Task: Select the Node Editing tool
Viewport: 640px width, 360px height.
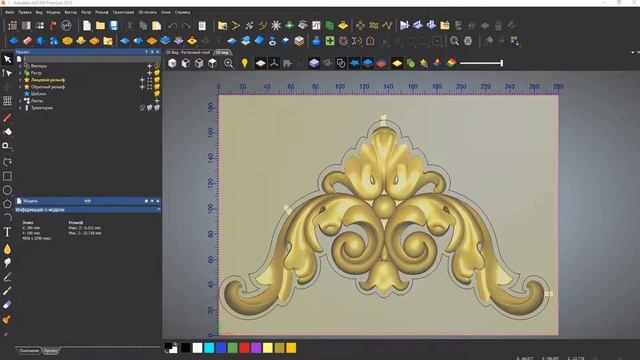Action: (x=7, y=73)
